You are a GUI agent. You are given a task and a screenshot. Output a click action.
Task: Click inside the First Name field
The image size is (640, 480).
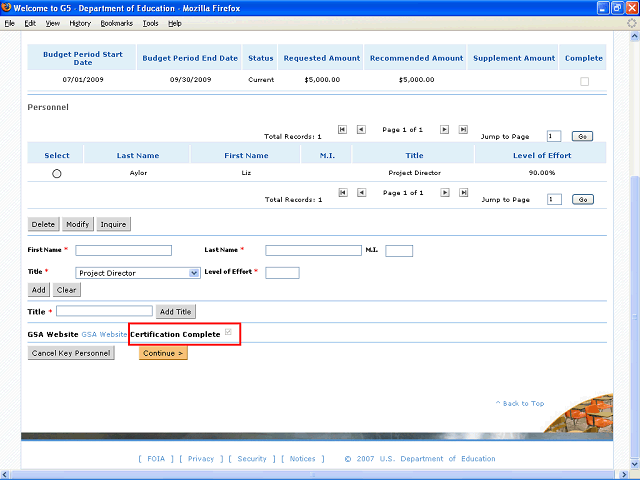[x=123, y=250]
